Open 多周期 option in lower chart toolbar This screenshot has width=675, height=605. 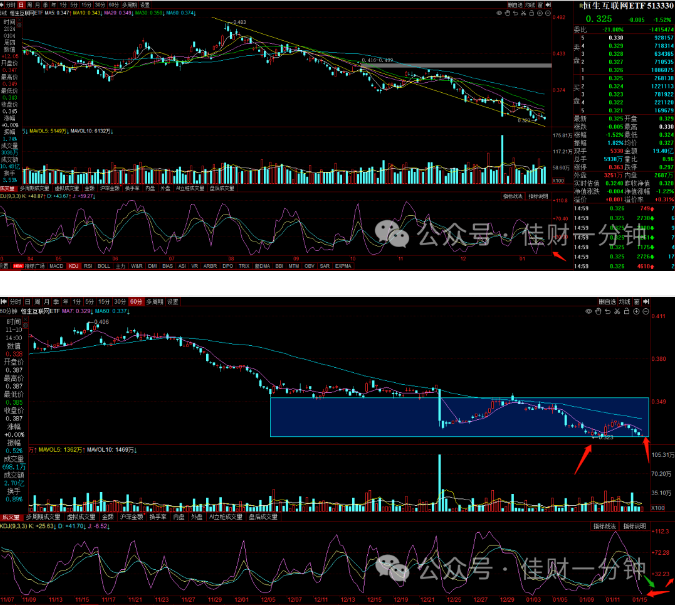(x=155, y=302)
